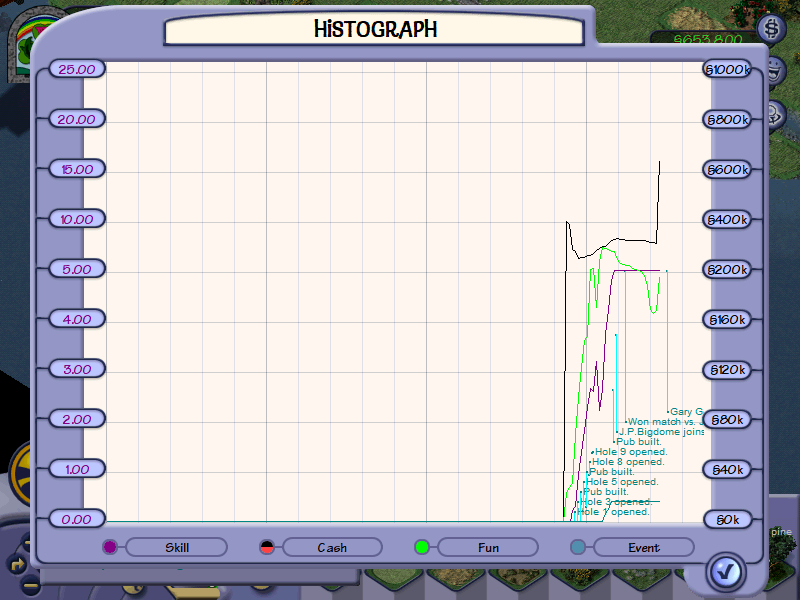The width and height of the screenshot is (800, 600).
Task: Select the 'Hole 8 opened.' event
Action: click(628, 462)
